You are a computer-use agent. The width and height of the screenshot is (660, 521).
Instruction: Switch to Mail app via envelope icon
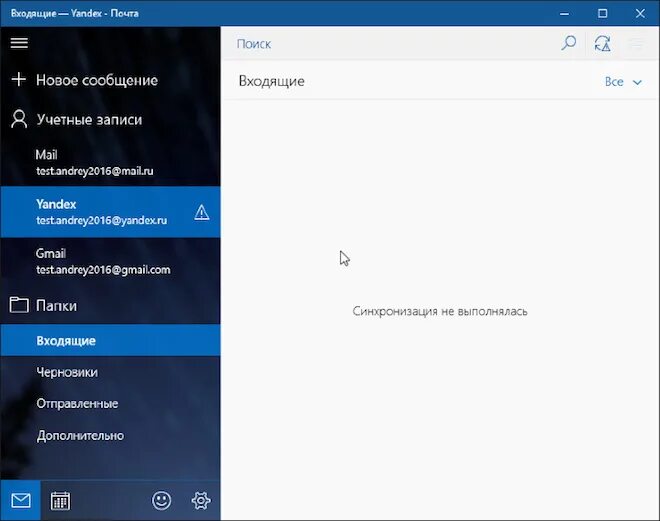click(21, 500)
